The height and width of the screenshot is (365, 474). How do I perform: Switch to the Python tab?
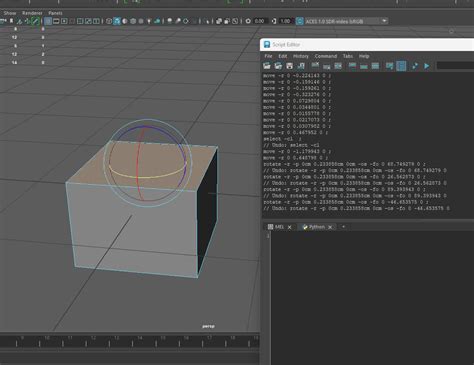click(x=317, y=227)
